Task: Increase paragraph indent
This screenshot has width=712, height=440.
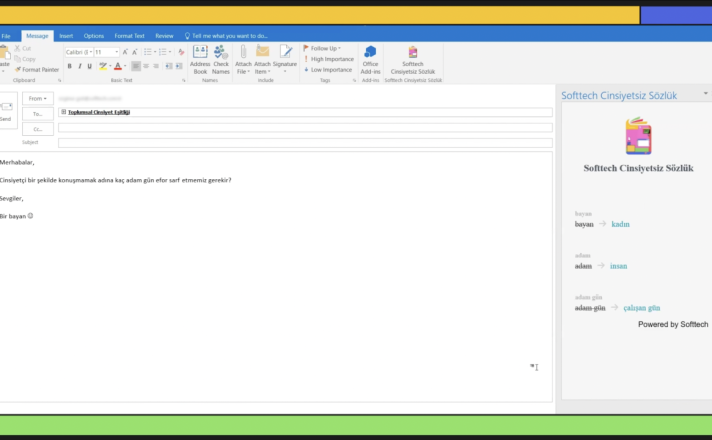Action: click(x=179, y=66)
